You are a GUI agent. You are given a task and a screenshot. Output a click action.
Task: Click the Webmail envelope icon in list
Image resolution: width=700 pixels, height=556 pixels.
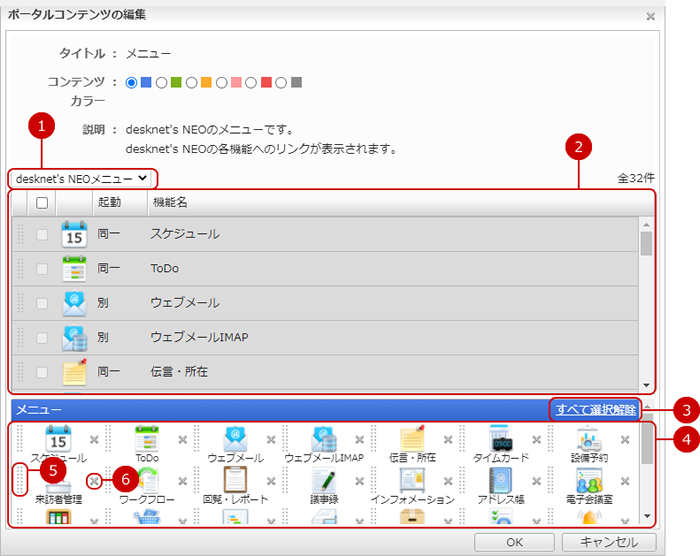click(74, 303)
